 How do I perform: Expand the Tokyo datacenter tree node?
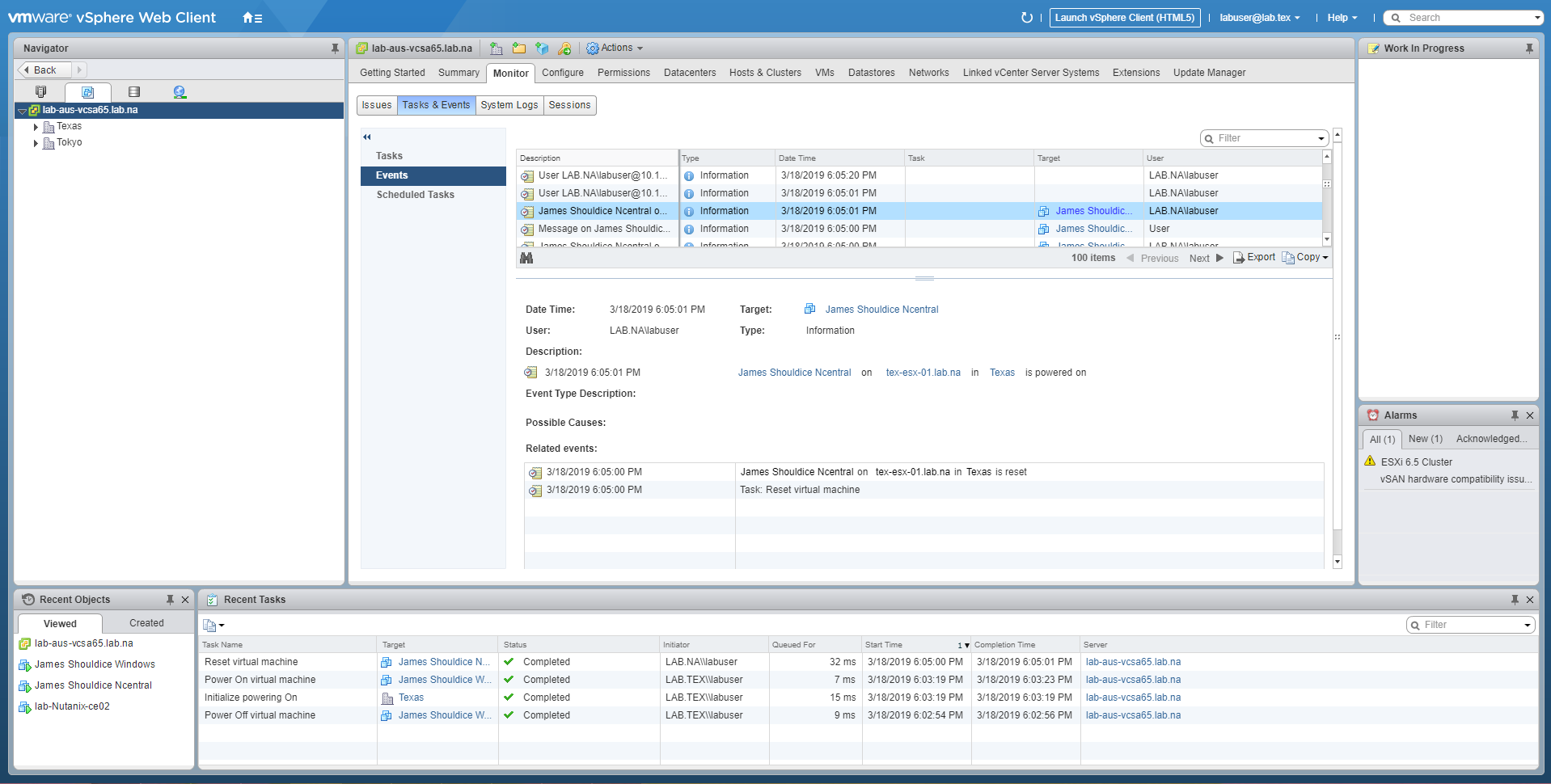click(x=36, y=143)
